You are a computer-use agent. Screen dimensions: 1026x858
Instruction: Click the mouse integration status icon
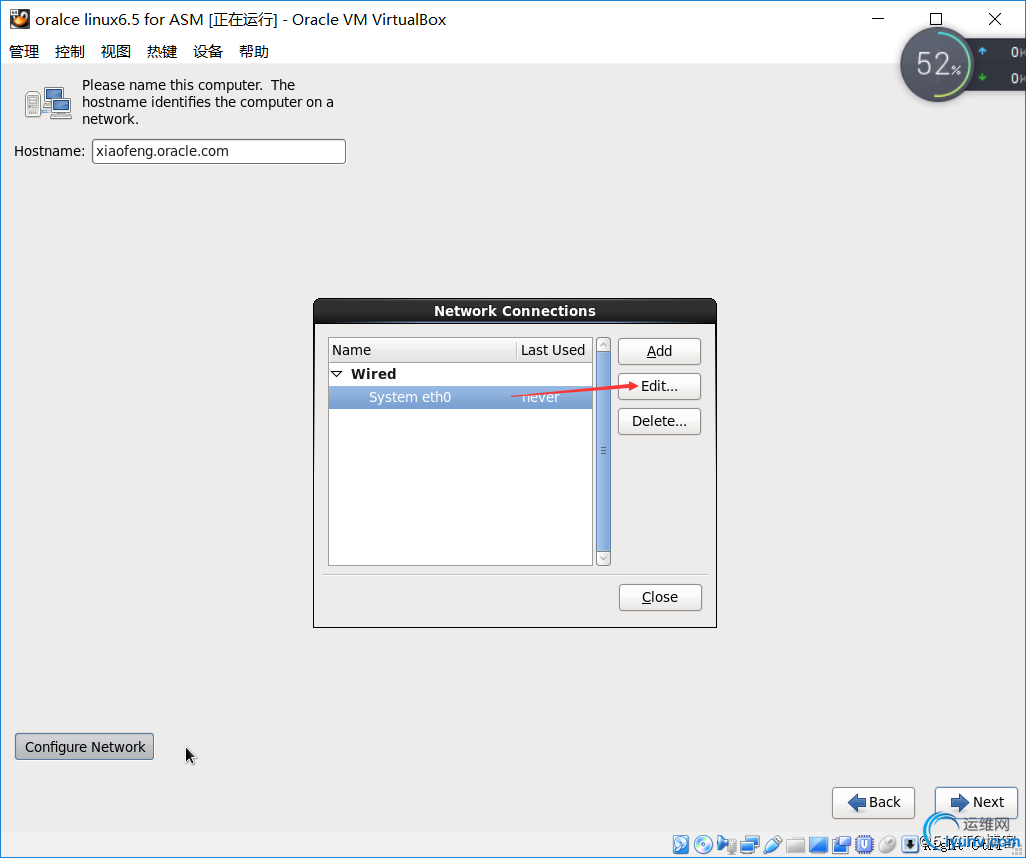coord(887,844)
